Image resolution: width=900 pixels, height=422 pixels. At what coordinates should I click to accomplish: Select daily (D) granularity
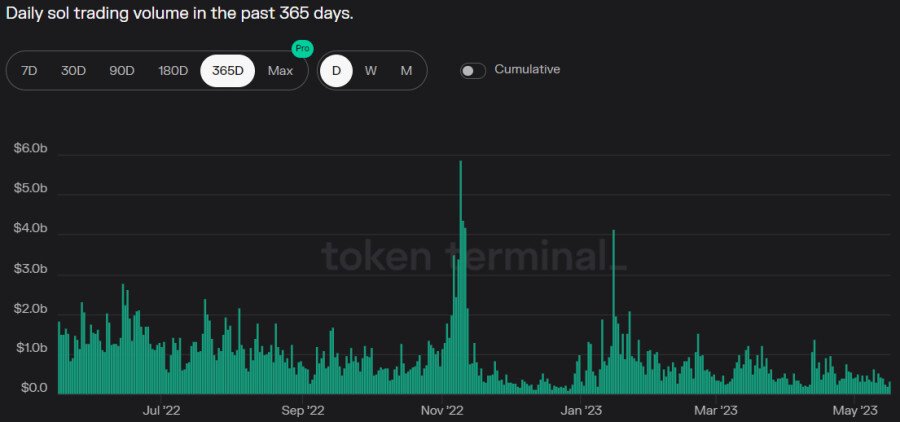click(x=336, y=71)
